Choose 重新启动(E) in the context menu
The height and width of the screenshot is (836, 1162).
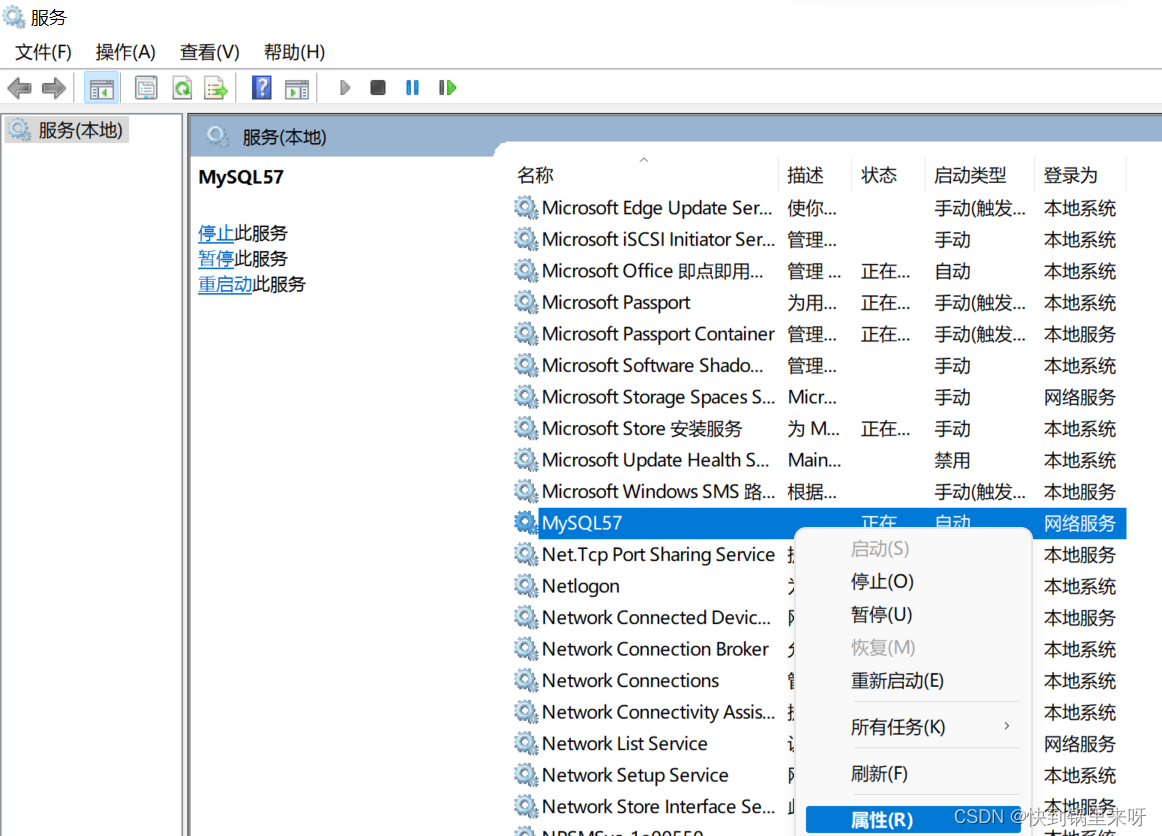(x=897, y=680)
